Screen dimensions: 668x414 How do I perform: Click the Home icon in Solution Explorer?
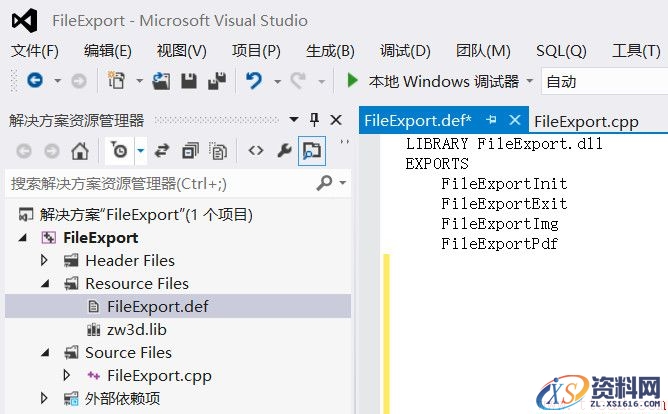[80, 151]
